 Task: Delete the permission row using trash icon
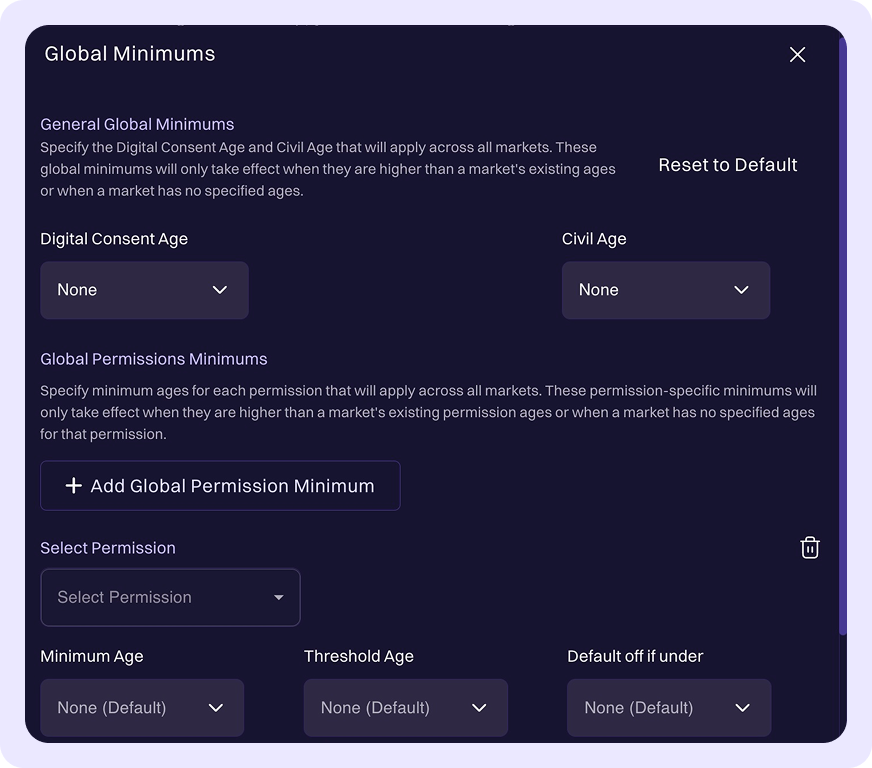[x=810, y=547]
